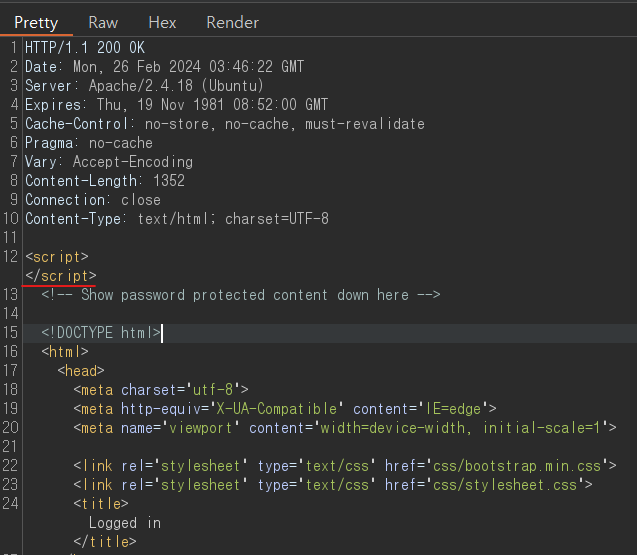The height and width of the screenshot is (555, 637).
Task: Open the Hex view tab
Action: [162, 23]
